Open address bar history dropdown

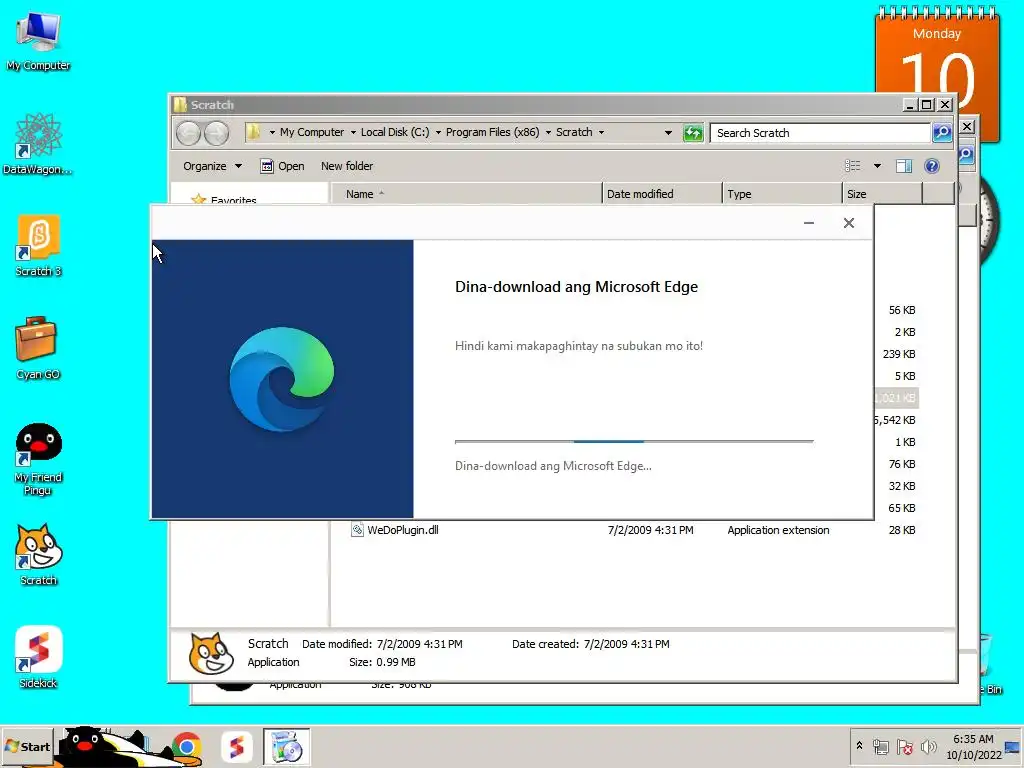pos(668,133)
